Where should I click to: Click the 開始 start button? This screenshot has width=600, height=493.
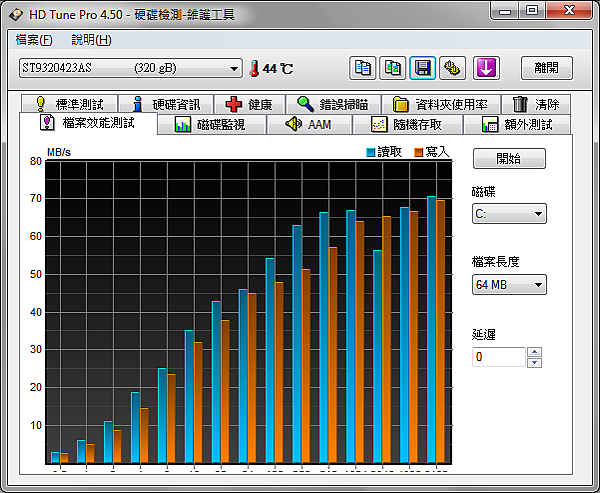click(509, 158)
